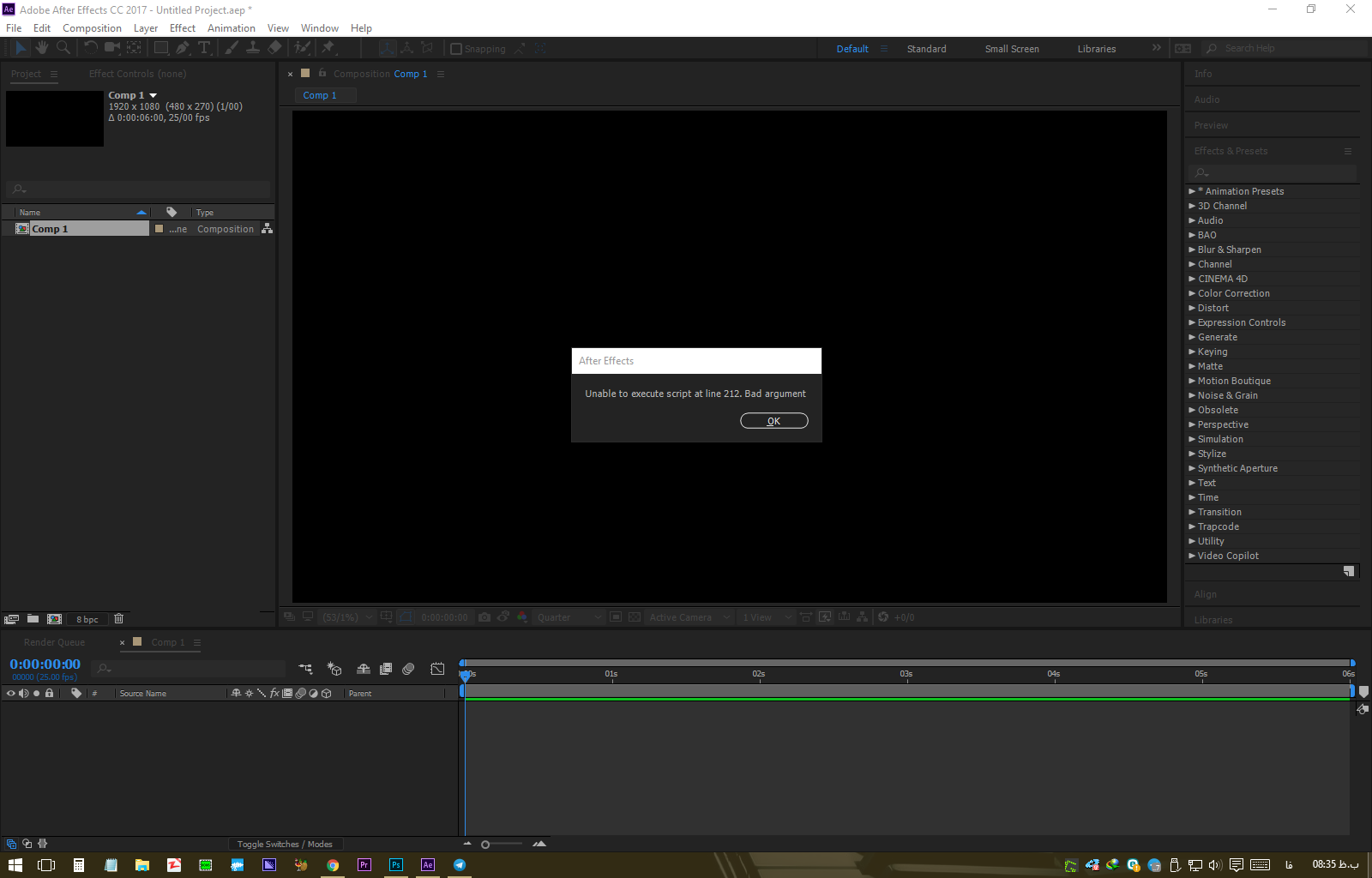The width and height of the screenshot is (1372, 878).
Task: Expand the Color Correction effects category
Action: coord(1192,293)
